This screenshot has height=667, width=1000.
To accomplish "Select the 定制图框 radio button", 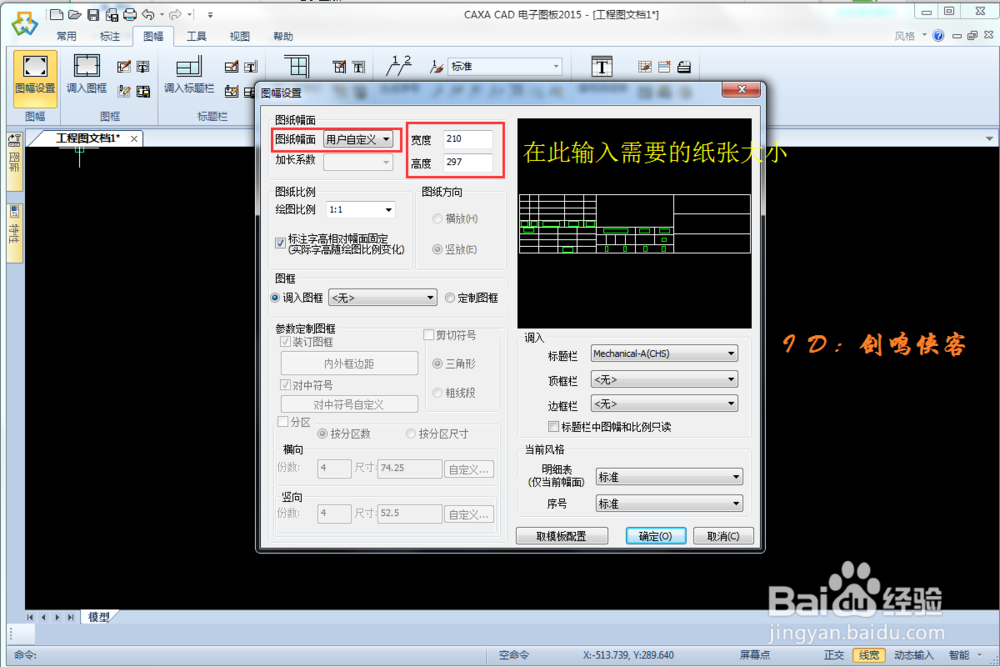I will tap(450, 298).
